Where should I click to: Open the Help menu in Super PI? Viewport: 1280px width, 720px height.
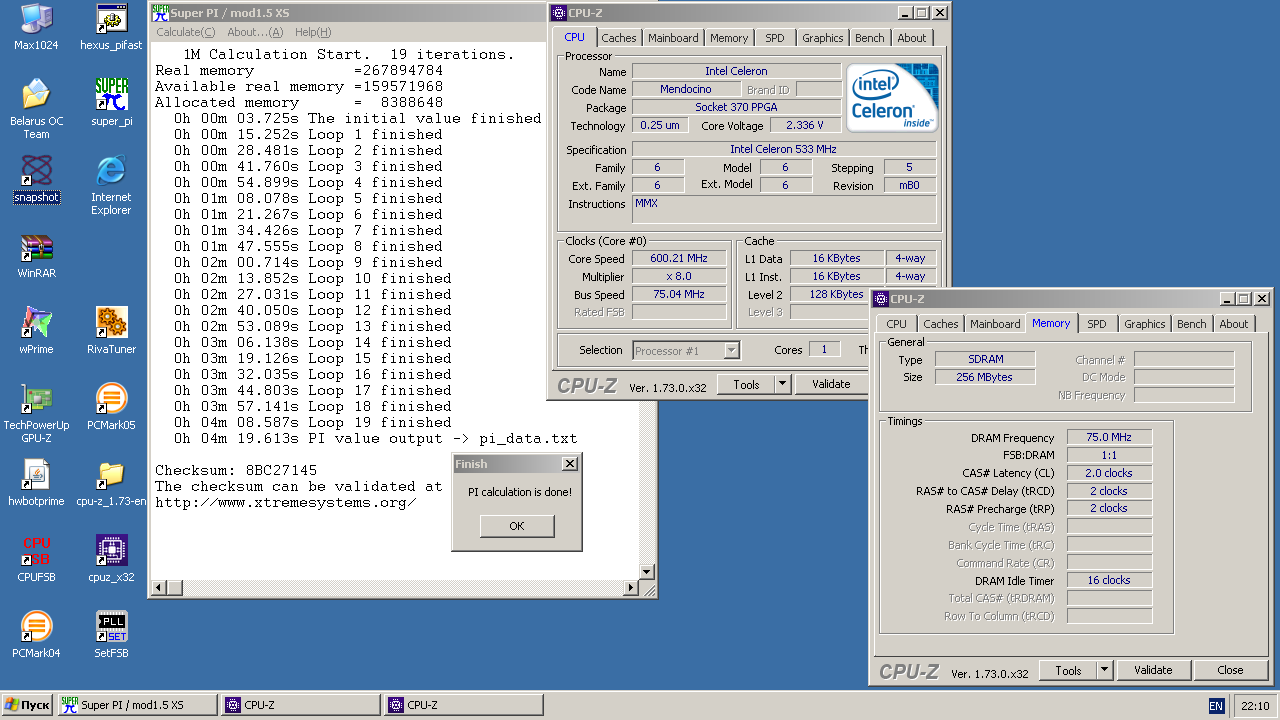pos(313,32)
